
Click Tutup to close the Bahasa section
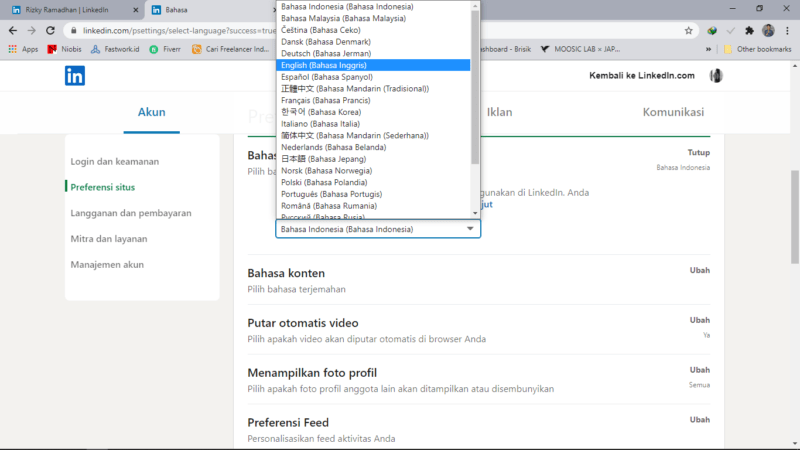698,153
